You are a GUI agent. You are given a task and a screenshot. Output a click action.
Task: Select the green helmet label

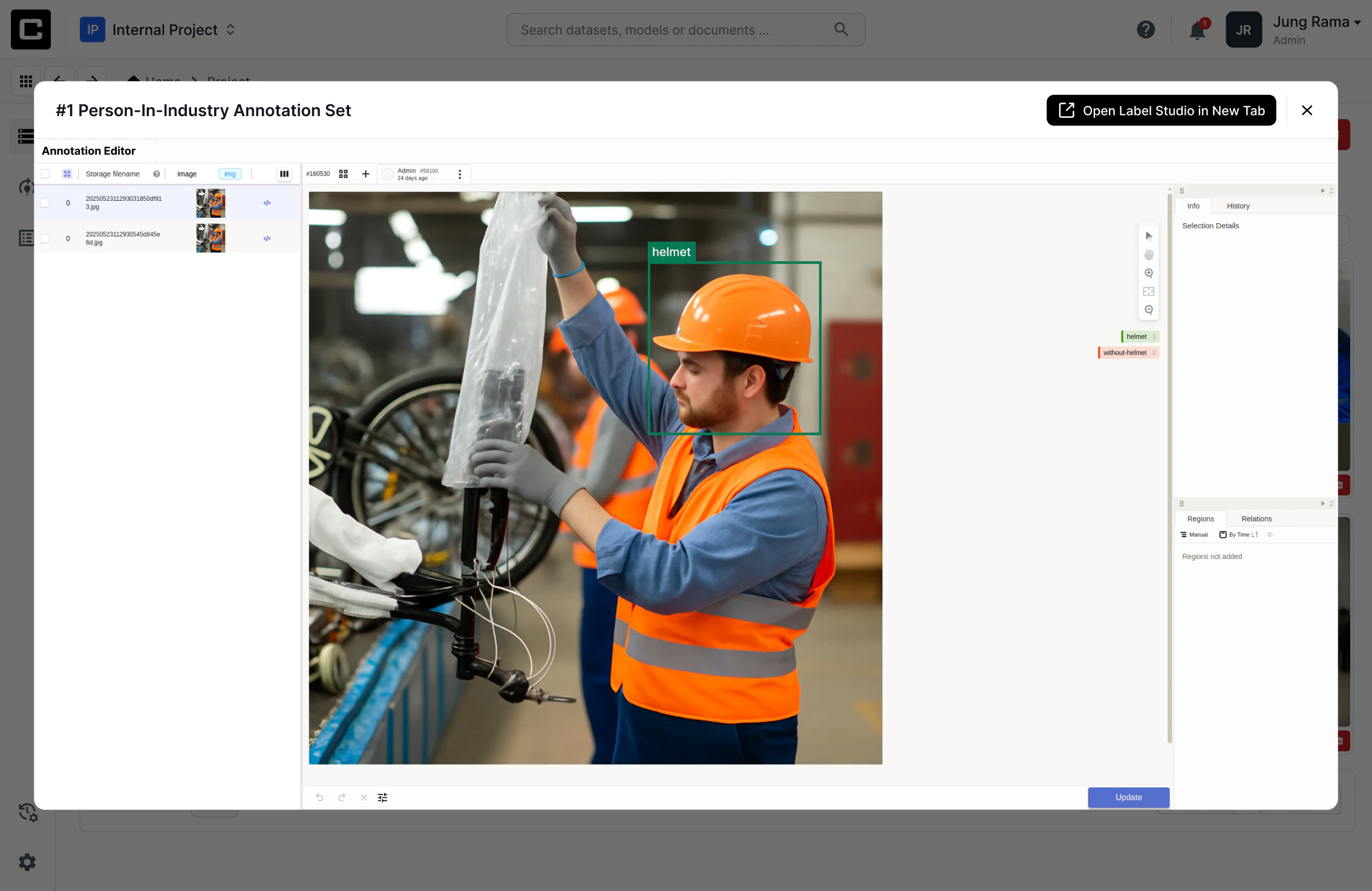point(1140,336)
